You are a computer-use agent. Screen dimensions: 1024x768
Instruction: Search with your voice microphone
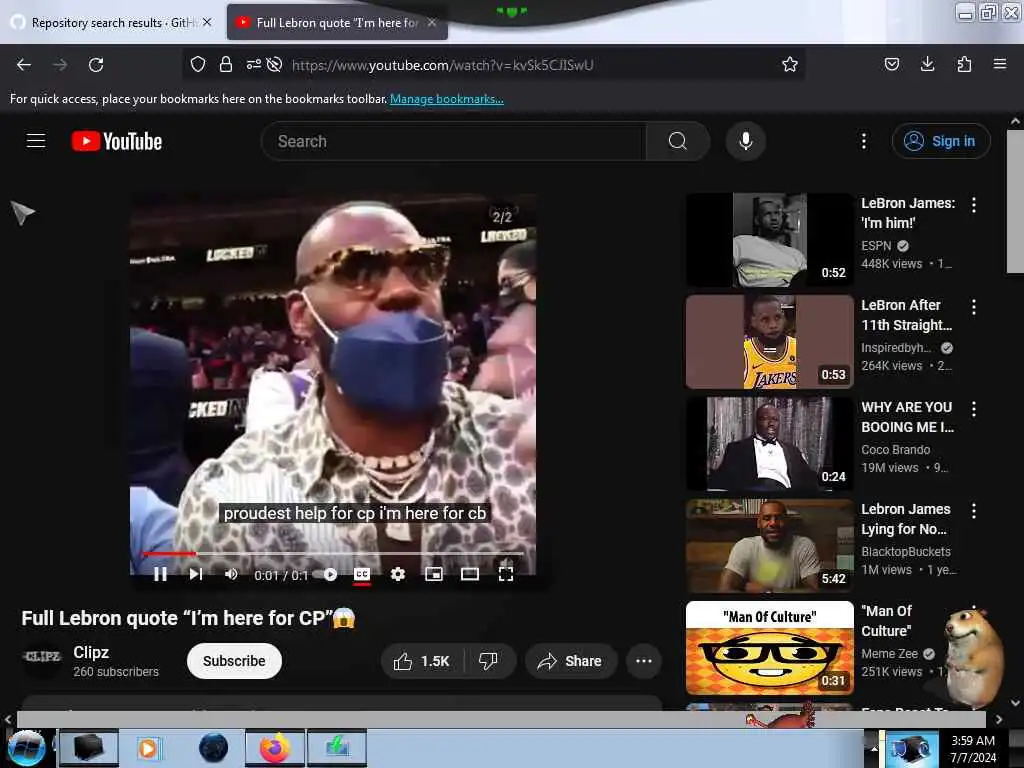[745, 141]
